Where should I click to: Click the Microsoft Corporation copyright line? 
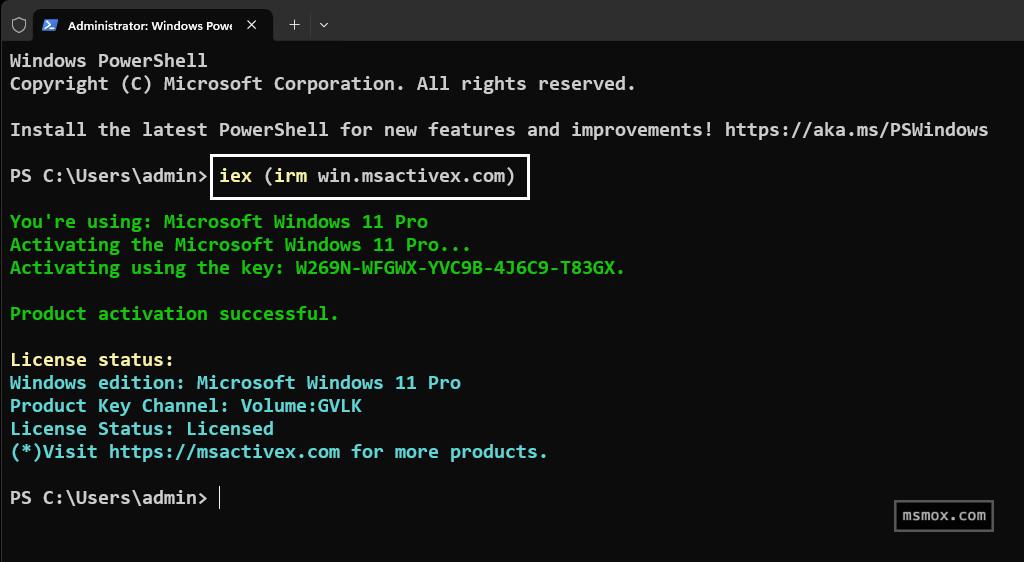pos(322,84)
